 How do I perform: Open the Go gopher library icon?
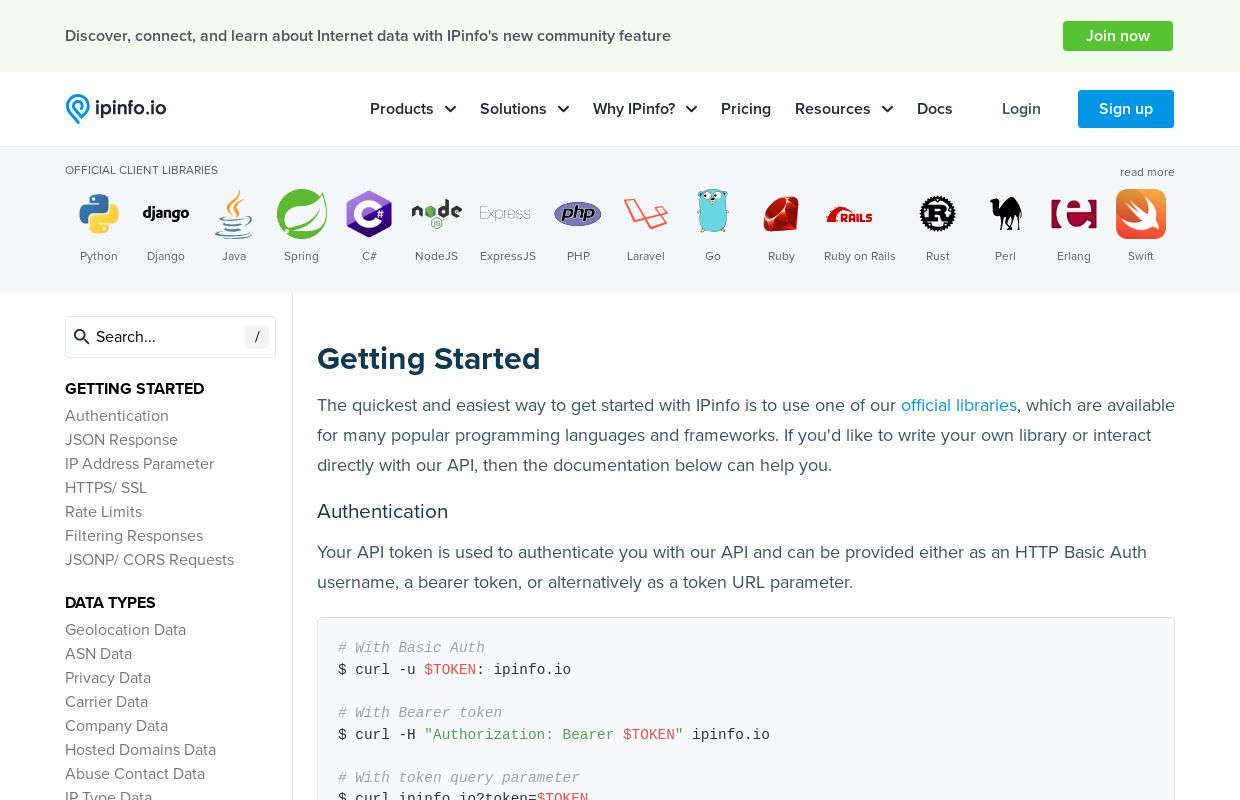pos(713,212)
